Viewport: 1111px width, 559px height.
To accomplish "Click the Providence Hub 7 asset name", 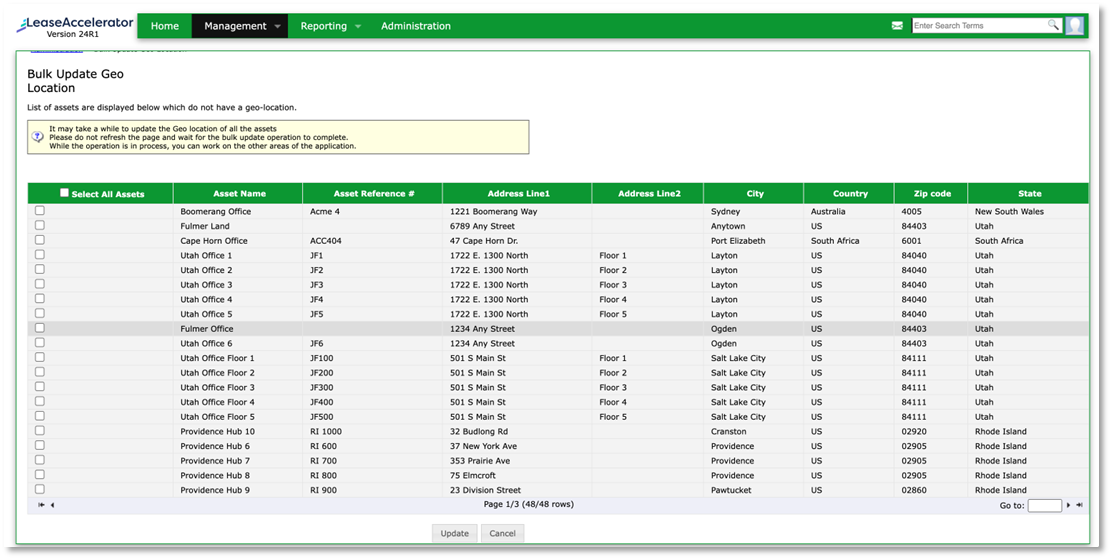I will click(215, 461).
